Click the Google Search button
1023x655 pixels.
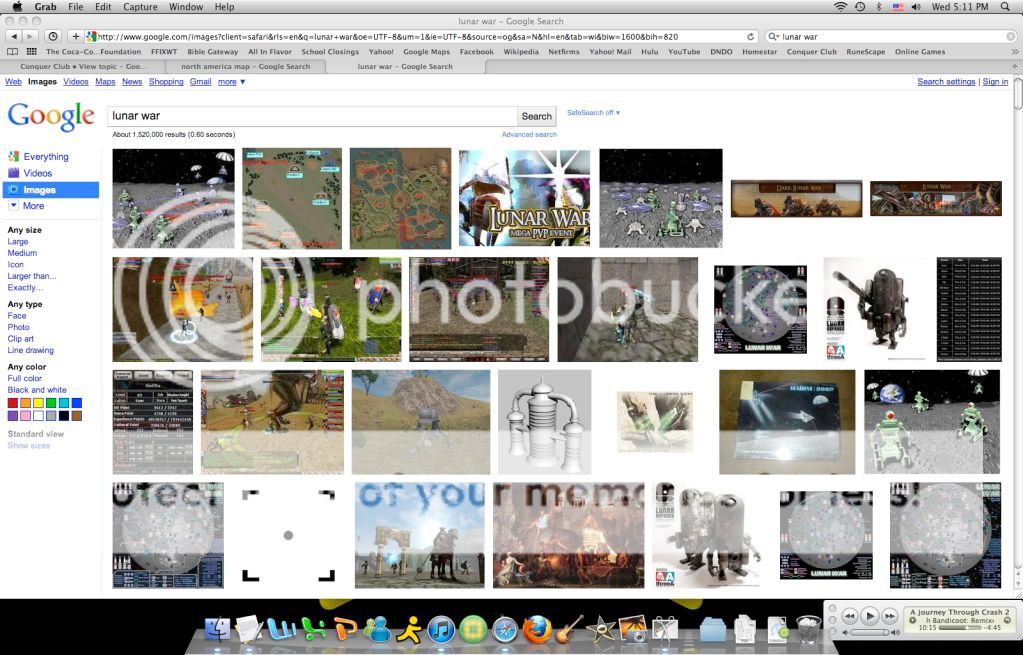coord(536,116)
